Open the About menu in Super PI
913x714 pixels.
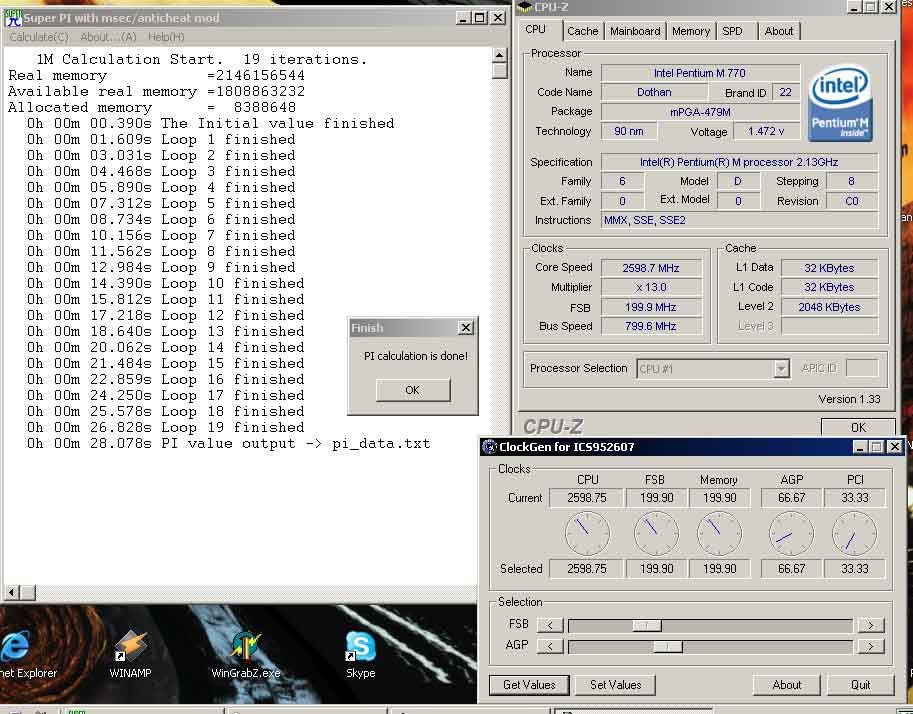[x=108, y=37]
